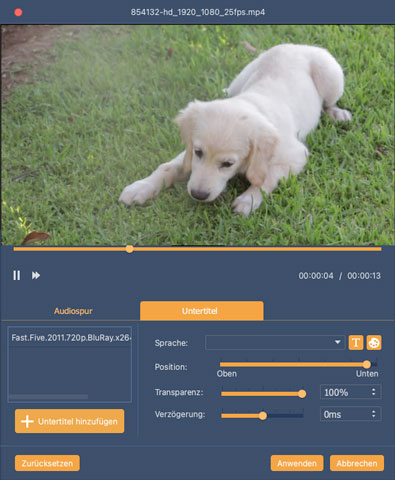This screenshot has width=395, height=480.
Task: Click the fast forward icon
Action: 36,275
